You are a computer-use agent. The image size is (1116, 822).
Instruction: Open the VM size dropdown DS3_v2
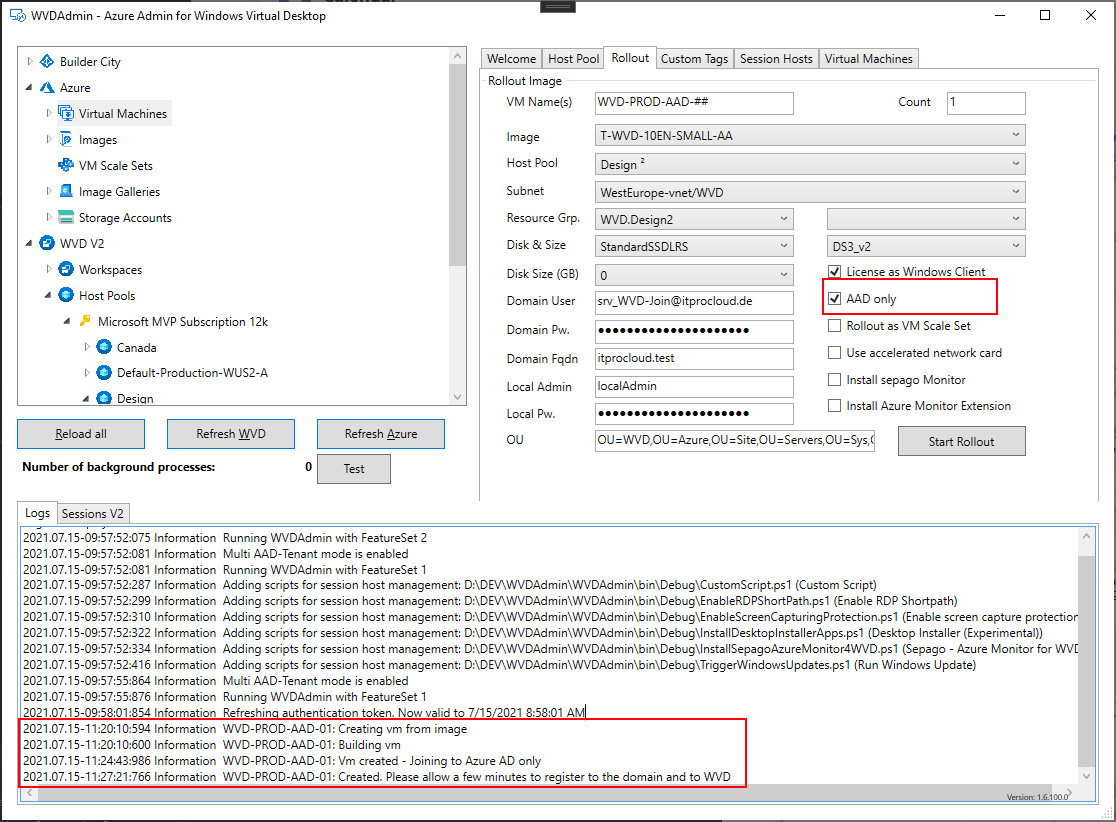coord(926,246)
